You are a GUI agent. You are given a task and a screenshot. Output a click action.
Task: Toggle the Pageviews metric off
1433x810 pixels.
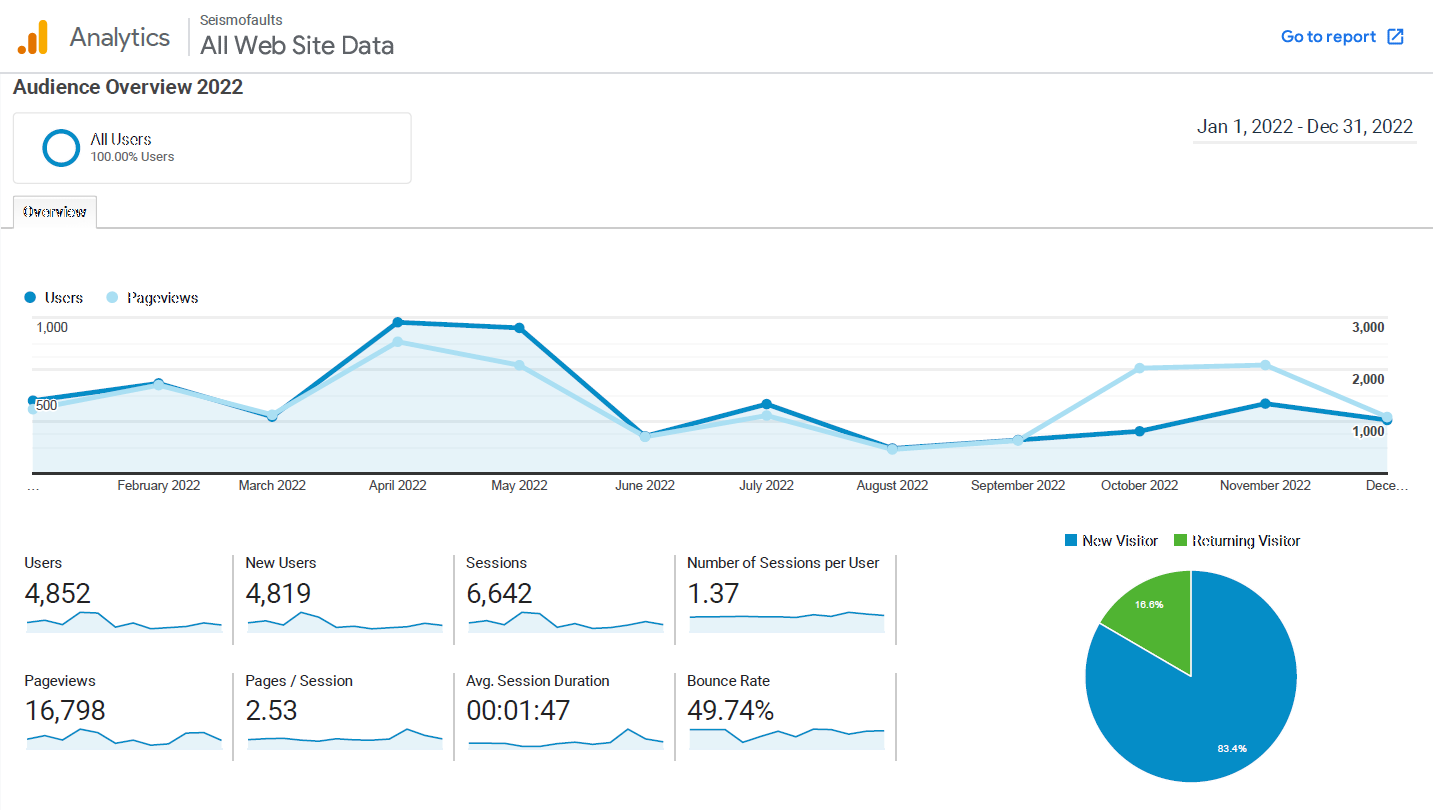tap(152, 297)
